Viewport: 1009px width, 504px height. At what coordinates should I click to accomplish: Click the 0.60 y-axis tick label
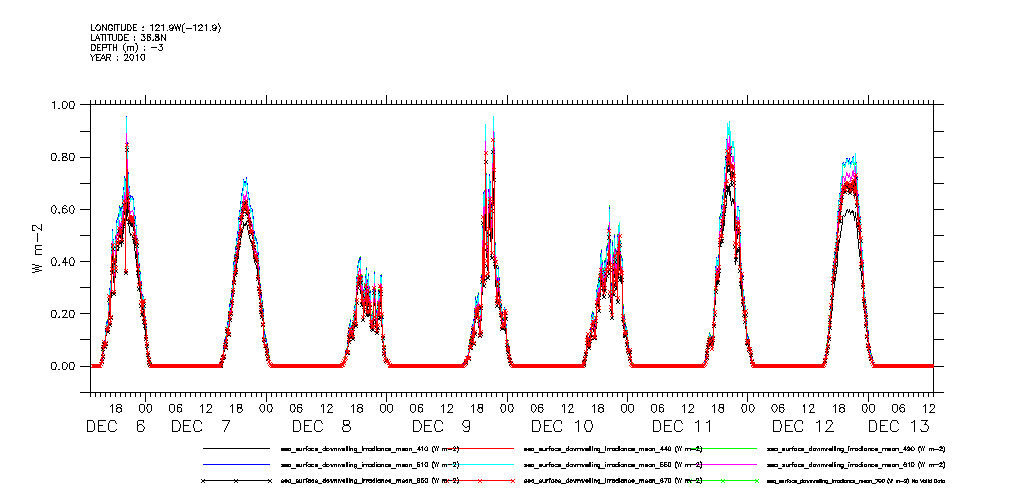(x=64, y=209)
